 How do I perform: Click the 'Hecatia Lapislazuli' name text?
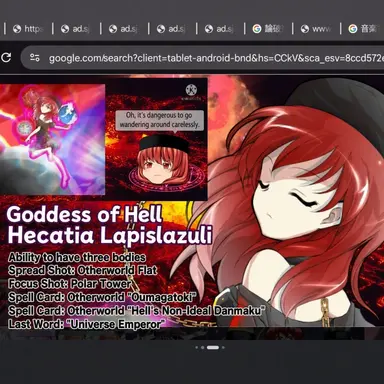click(x=110, y=235)
